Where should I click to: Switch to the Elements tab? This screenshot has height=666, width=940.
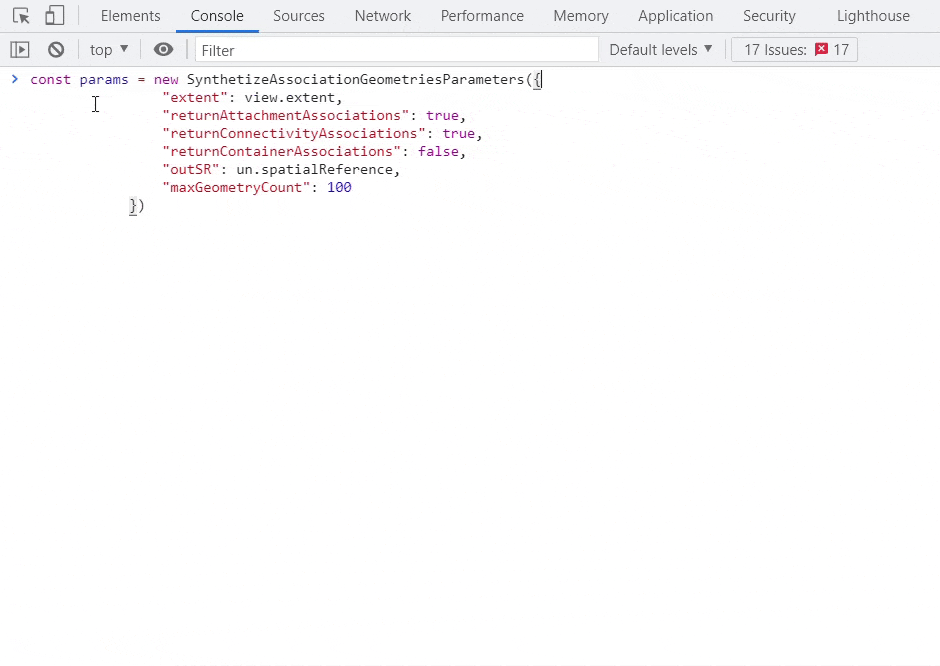pyautogui.click(x=131, y=16)
